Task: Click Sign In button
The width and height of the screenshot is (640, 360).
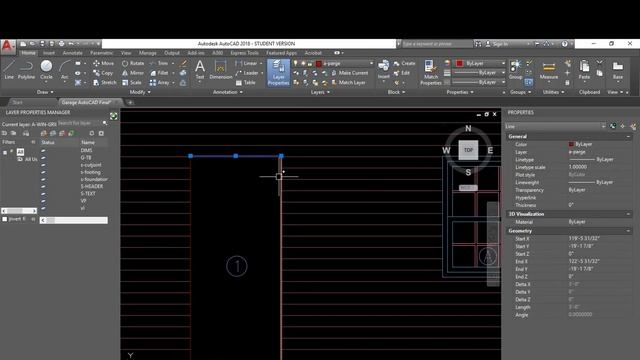Action: (x=497, y=44)
